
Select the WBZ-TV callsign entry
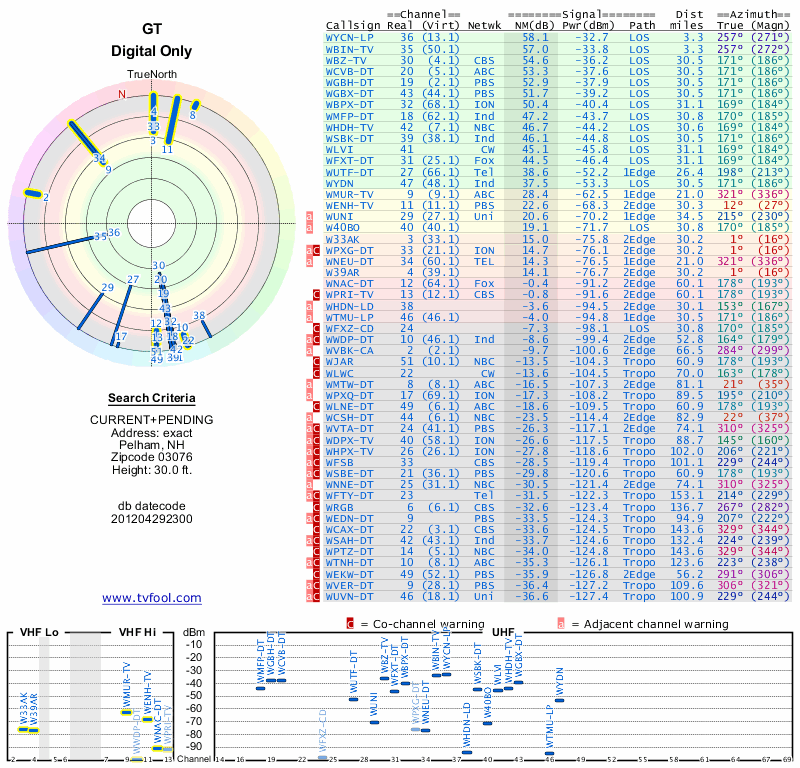[x=346, y=60]
